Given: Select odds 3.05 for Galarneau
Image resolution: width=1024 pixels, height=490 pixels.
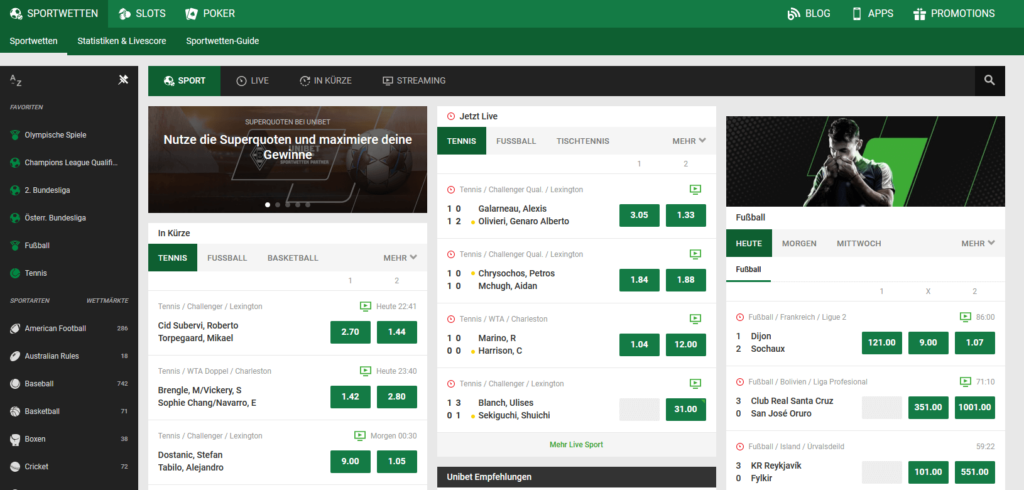Looking at the screenshot, I should point(639,215).
